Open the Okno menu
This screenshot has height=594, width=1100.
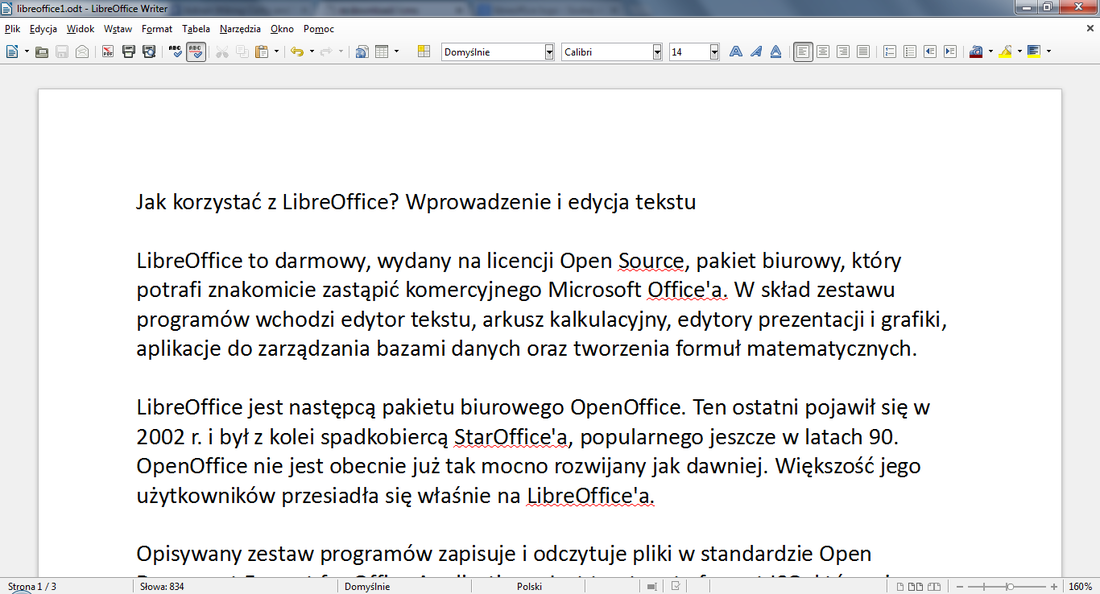pyautogui.click(x=282, y=29)
